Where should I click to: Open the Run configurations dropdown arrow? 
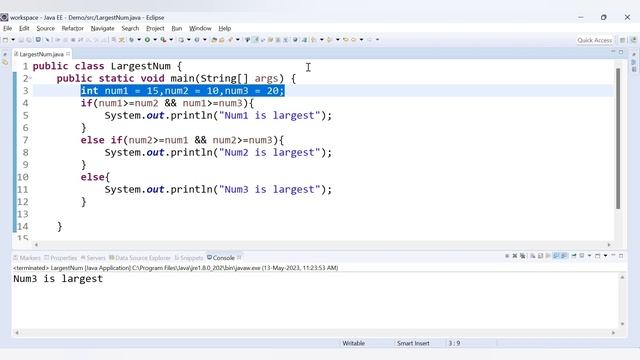(155, 40)
